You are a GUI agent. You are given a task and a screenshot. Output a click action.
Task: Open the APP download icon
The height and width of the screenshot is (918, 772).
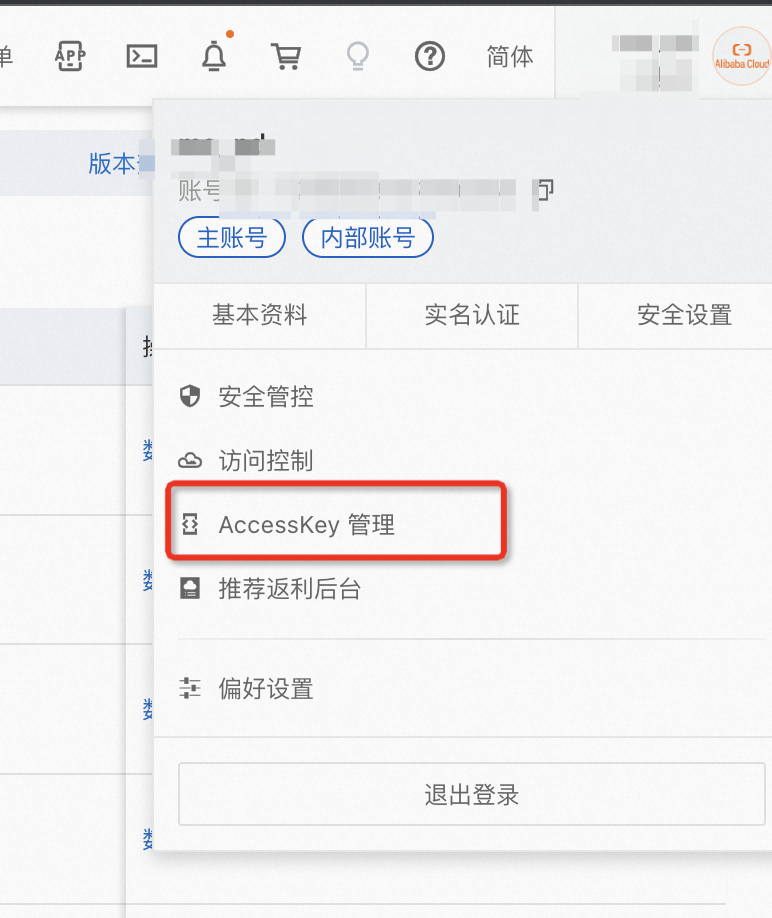[70, 56]
